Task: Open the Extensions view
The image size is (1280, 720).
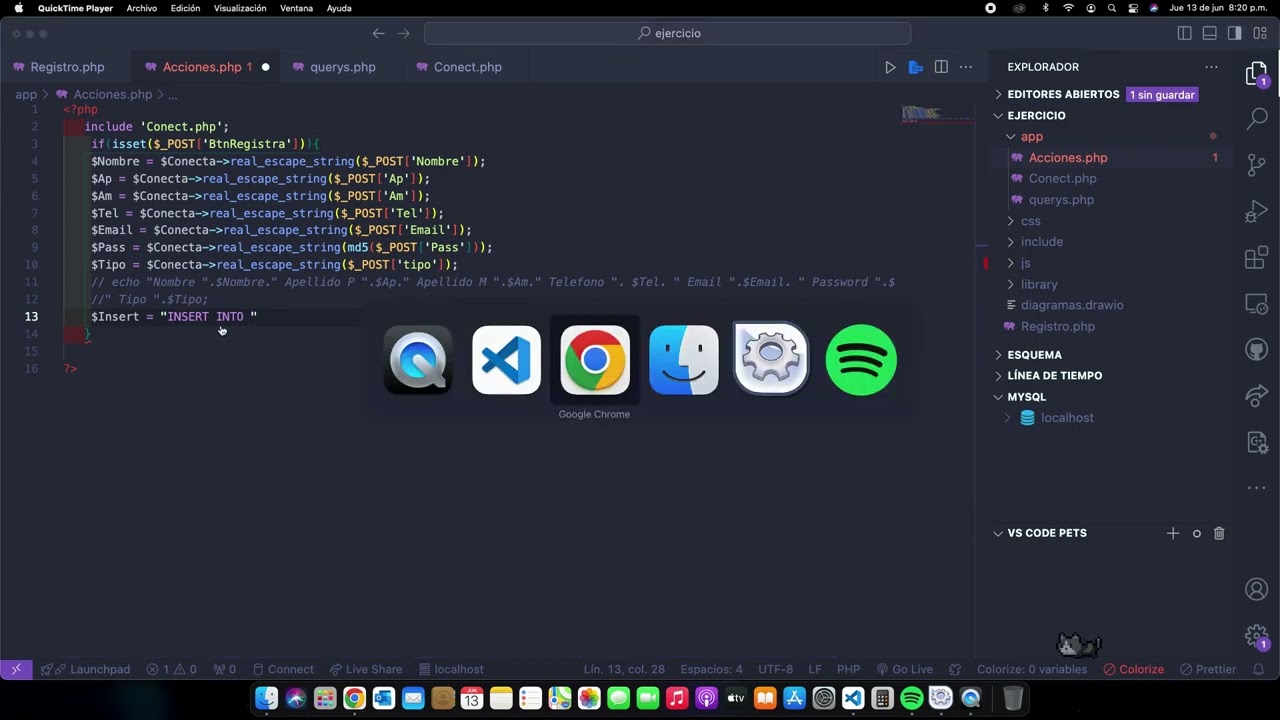Action: coord(1257,258)
